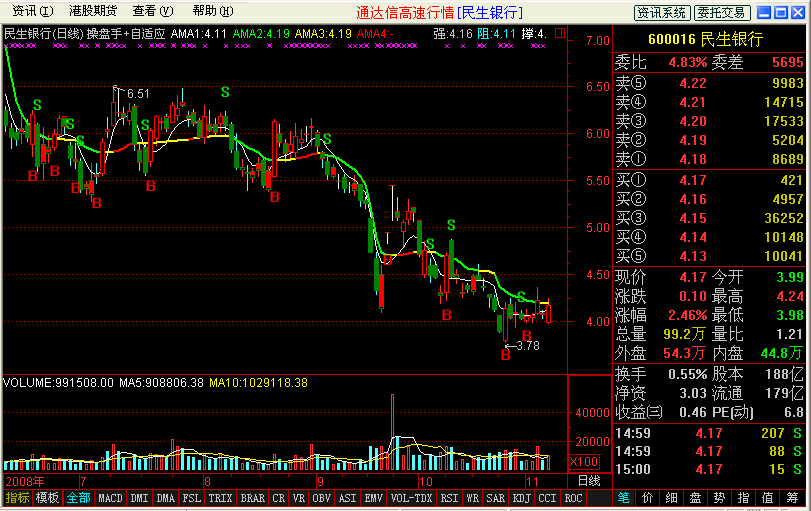
Task: Open the 帮助(H) menu
Action: [x=213, y=11]
